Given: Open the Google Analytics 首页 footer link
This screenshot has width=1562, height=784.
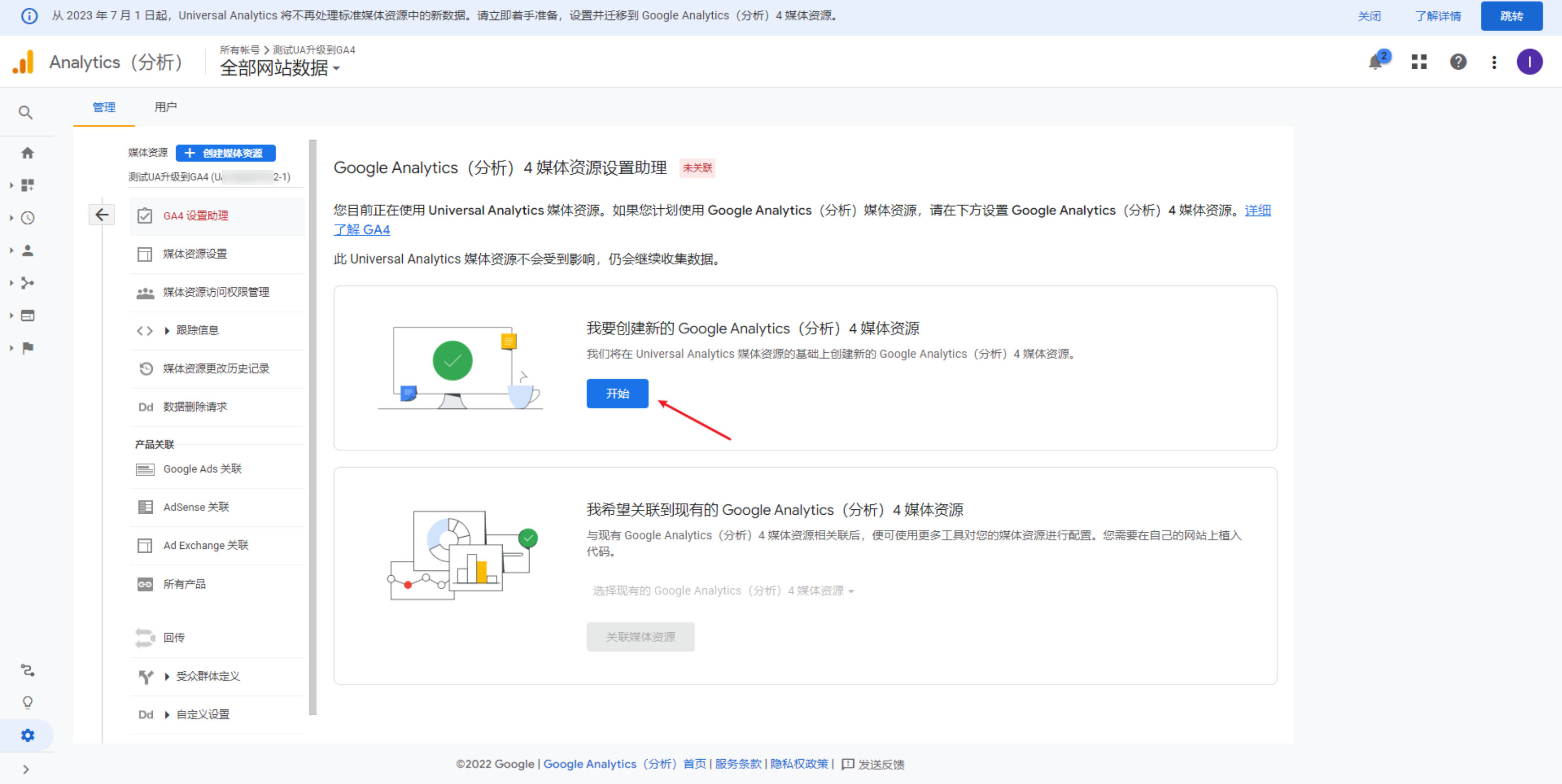Looking at the screenshot, I should (x=625, y=764).
